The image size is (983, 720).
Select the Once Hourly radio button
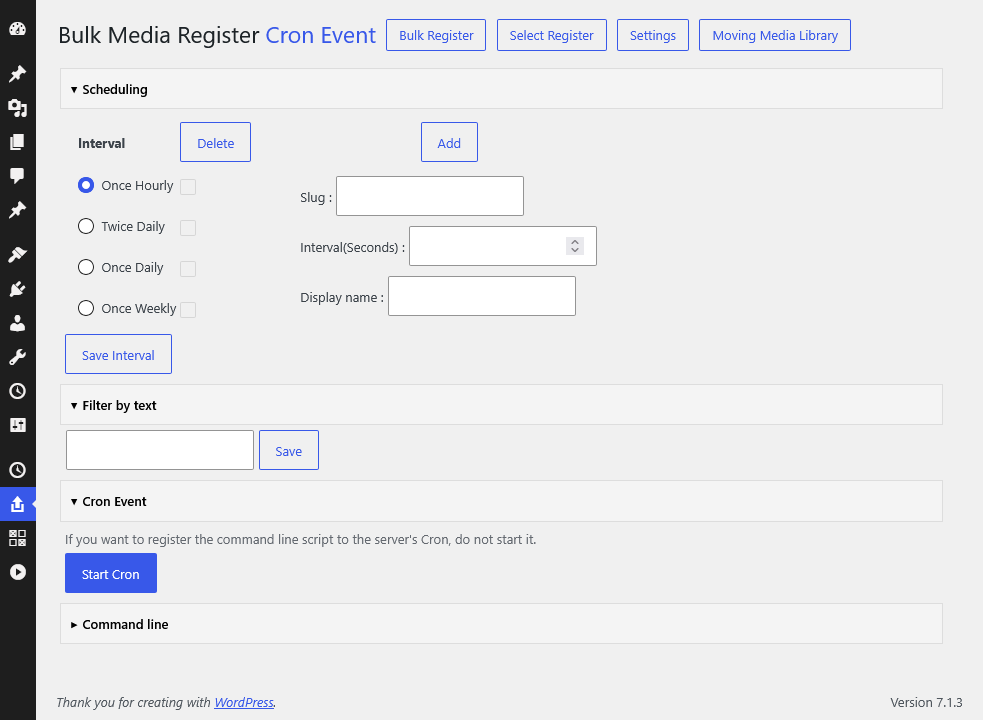(x=86, y=185)
